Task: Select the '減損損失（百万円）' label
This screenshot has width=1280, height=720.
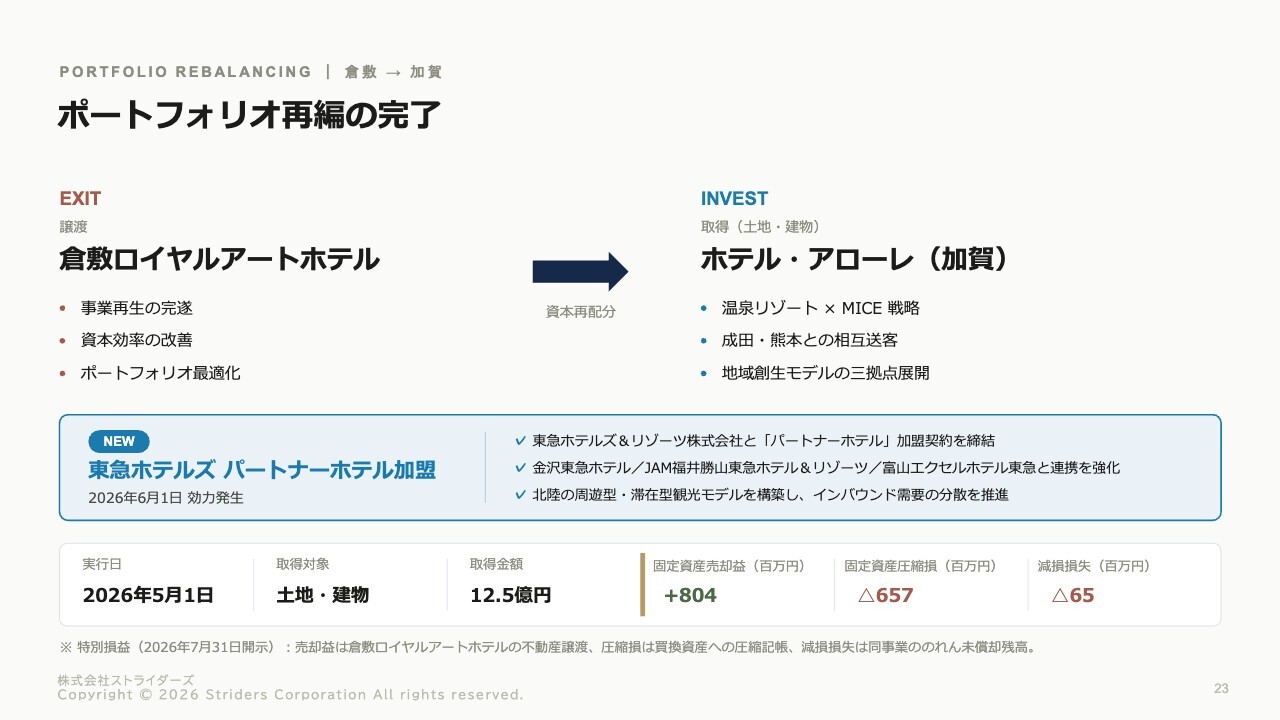Action: (x=1095, y=566)
